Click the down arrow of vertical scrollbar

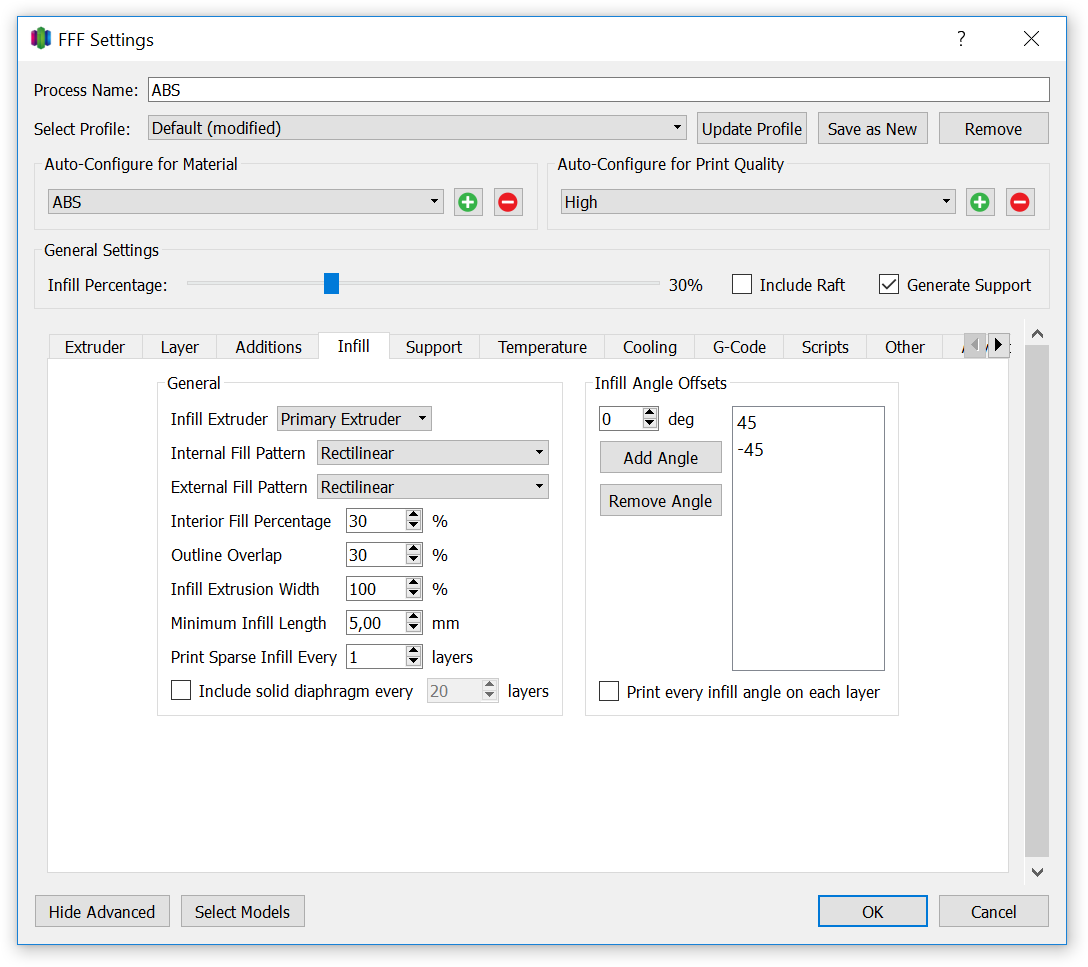tap(1037, 872)
